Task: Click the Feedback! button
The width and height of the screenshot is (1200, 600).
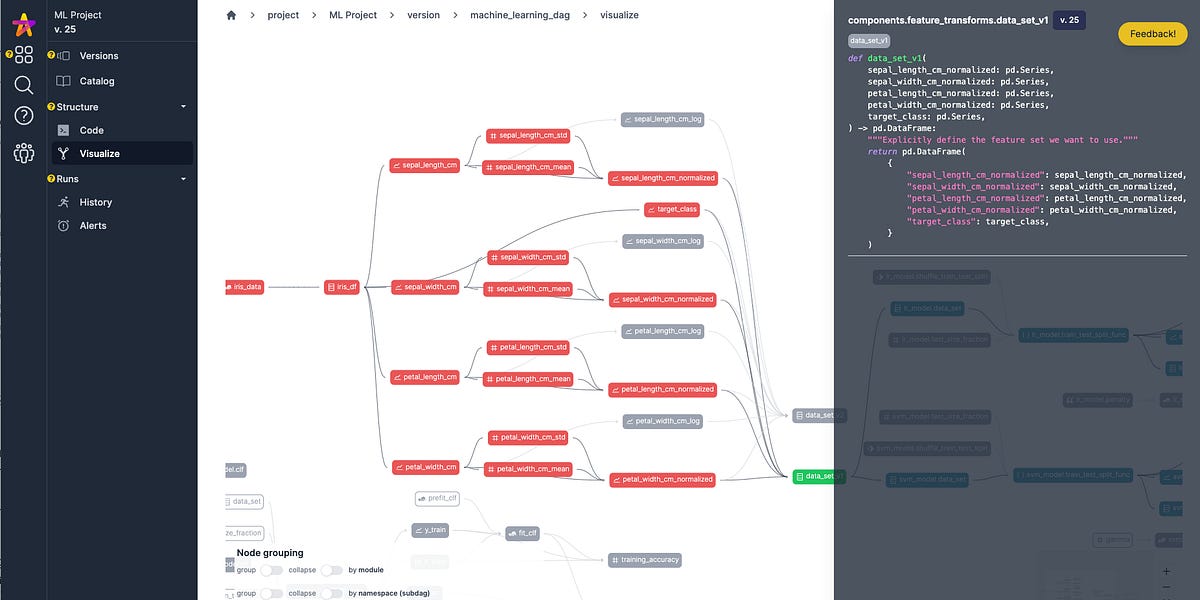Action: [1152, 33]
